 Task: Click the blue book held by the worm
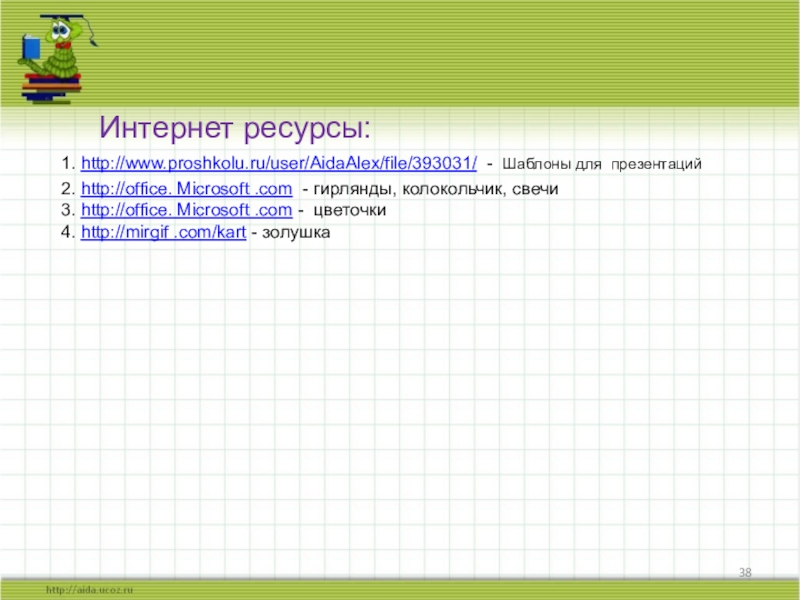pos(30,48)
